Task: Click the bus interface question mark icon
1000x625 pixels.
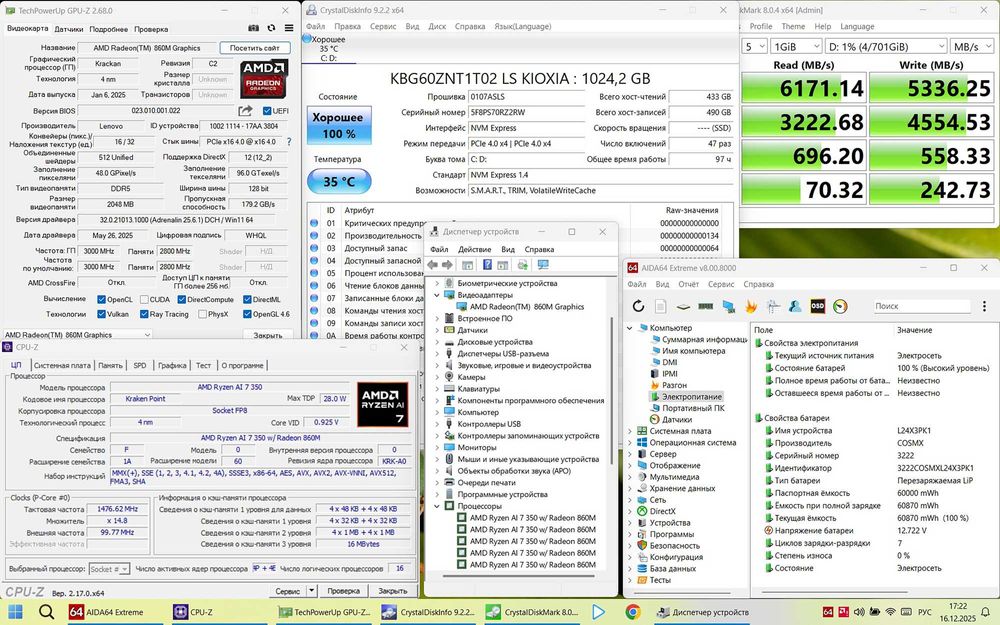Action: pos(289,142)
